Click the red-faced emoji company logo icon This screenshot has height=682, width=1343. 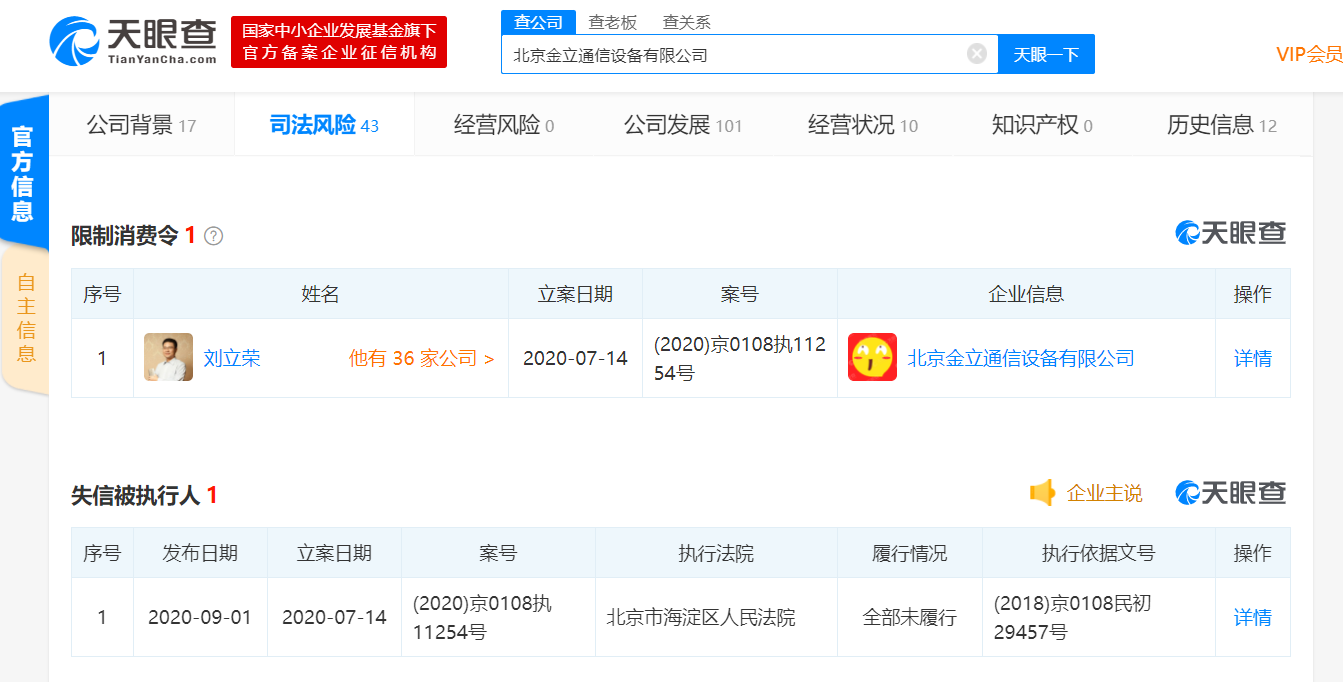pyautogui.click(x=871, y=357)
